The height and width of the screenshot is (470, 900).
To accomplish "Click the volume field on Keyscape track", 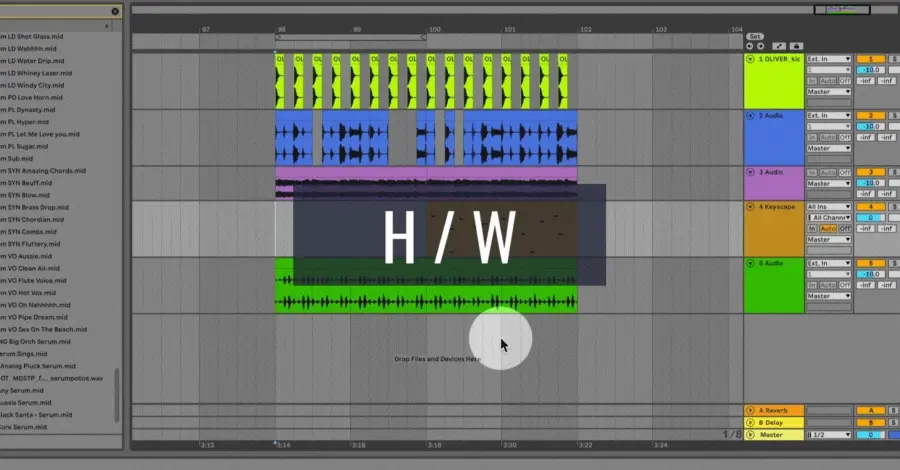I will pyautogui.click(x=871, y=217).
